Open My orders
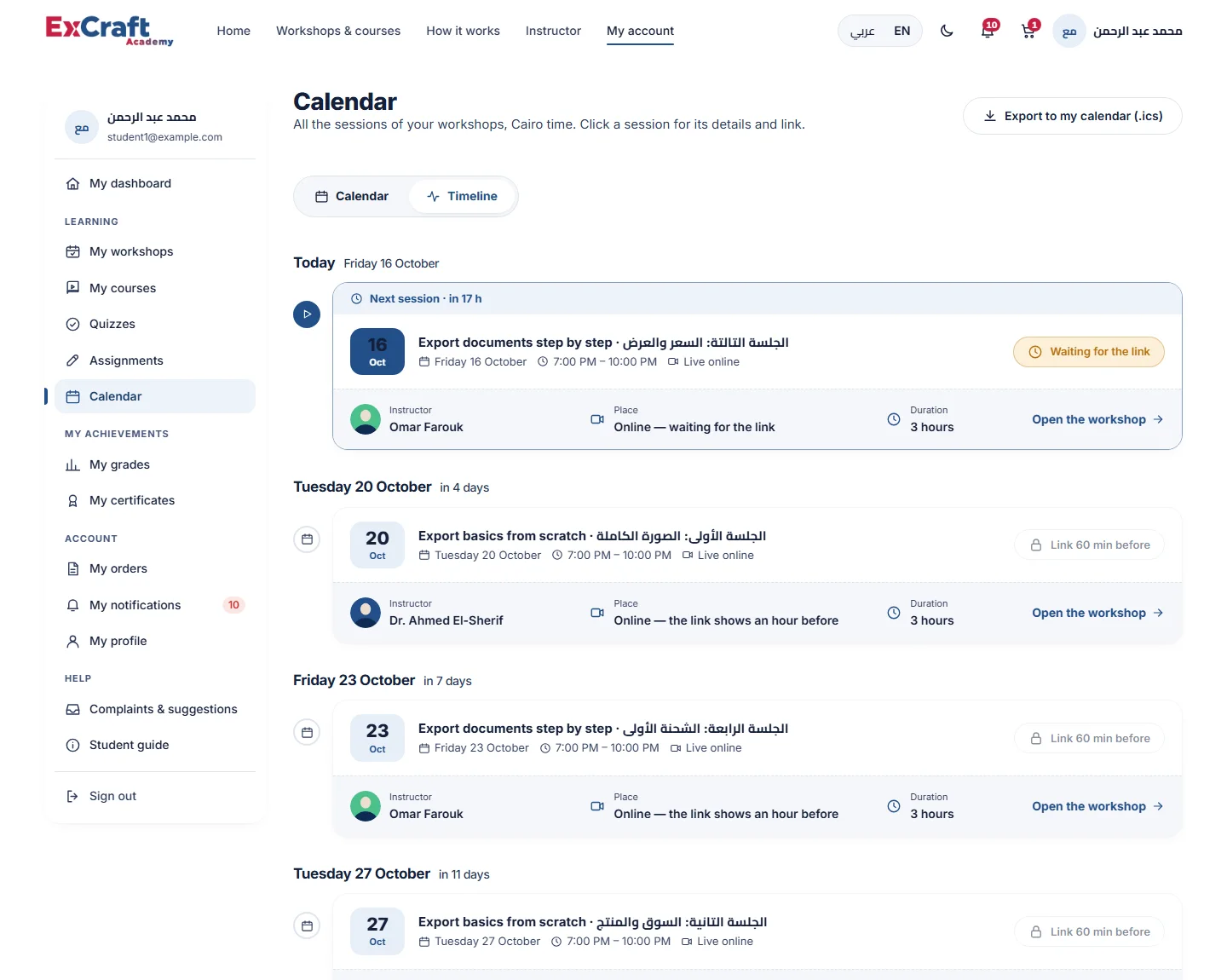Image resolution: width=1227 pixels, height=980 pixels. click(155, 568)
